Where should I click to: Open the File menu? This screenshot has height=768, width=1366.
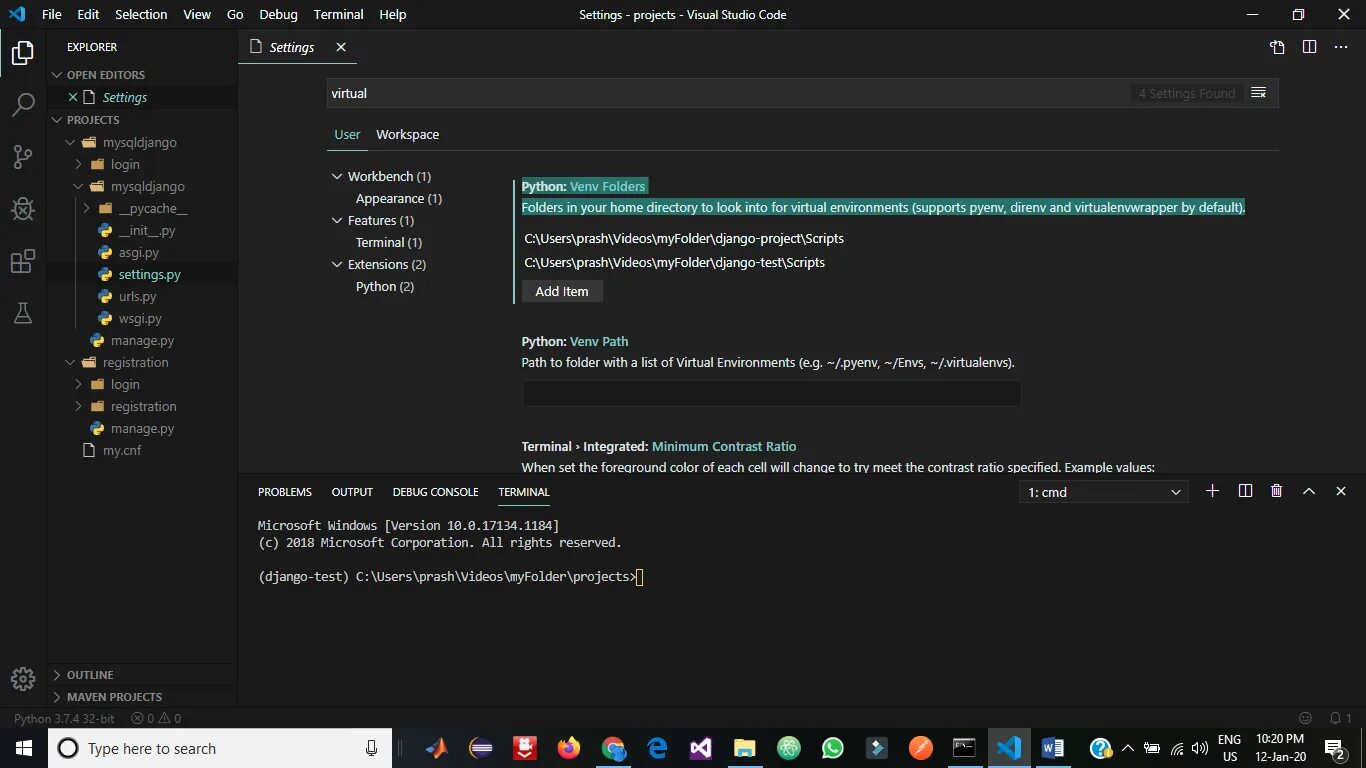[52, 14]
